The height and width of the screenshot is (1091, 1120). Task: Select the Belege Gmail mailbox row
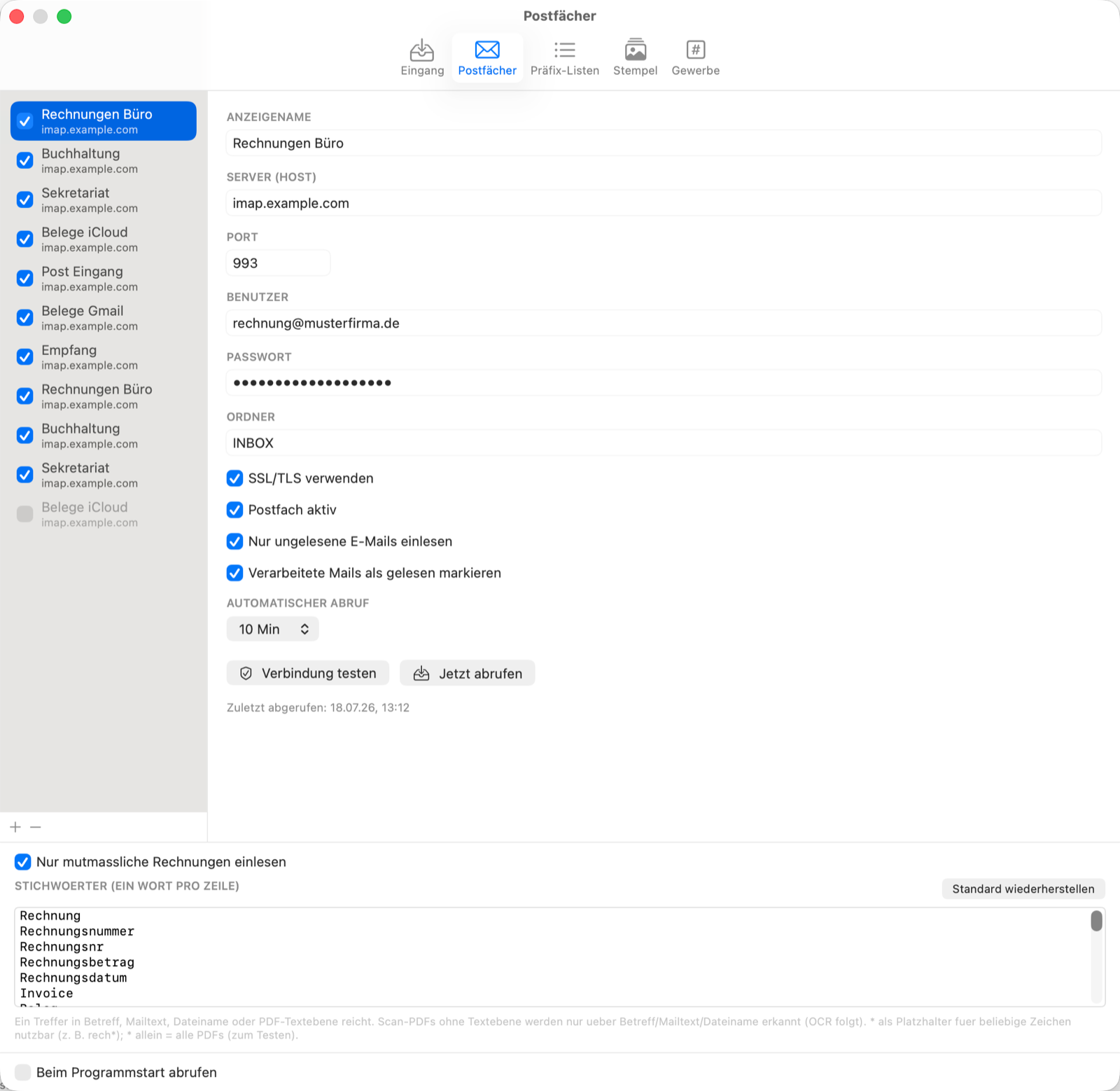(x=104, y=317)
